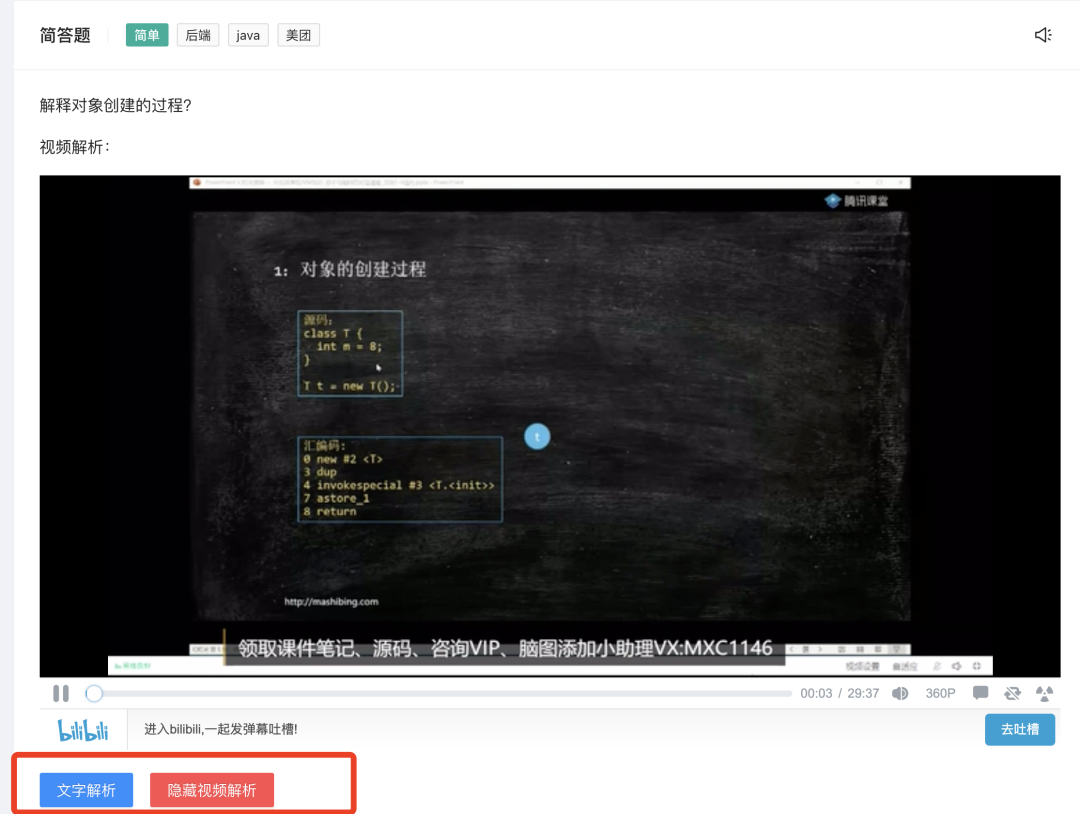Click the danmaku input field text
The width and height of the screenshot is (1080, 814).
click(x=221, y=729)
